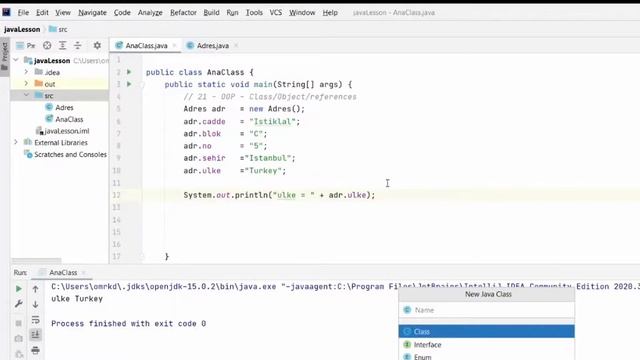The width and height of the screenshot is (640, 360).
Task: Select the AnaClass tab in Run panel
Action: point(63,272)
